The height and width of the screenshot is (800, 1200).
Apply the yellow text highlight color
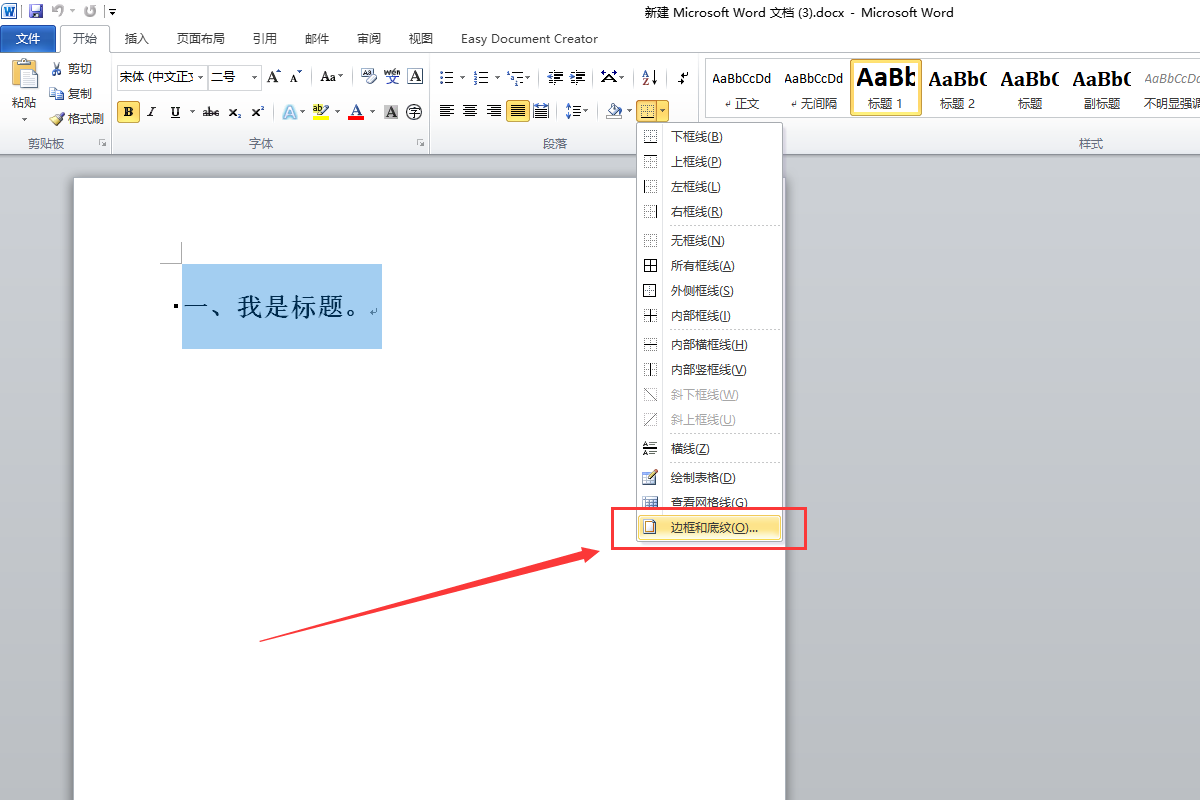(x=320, y=112)
